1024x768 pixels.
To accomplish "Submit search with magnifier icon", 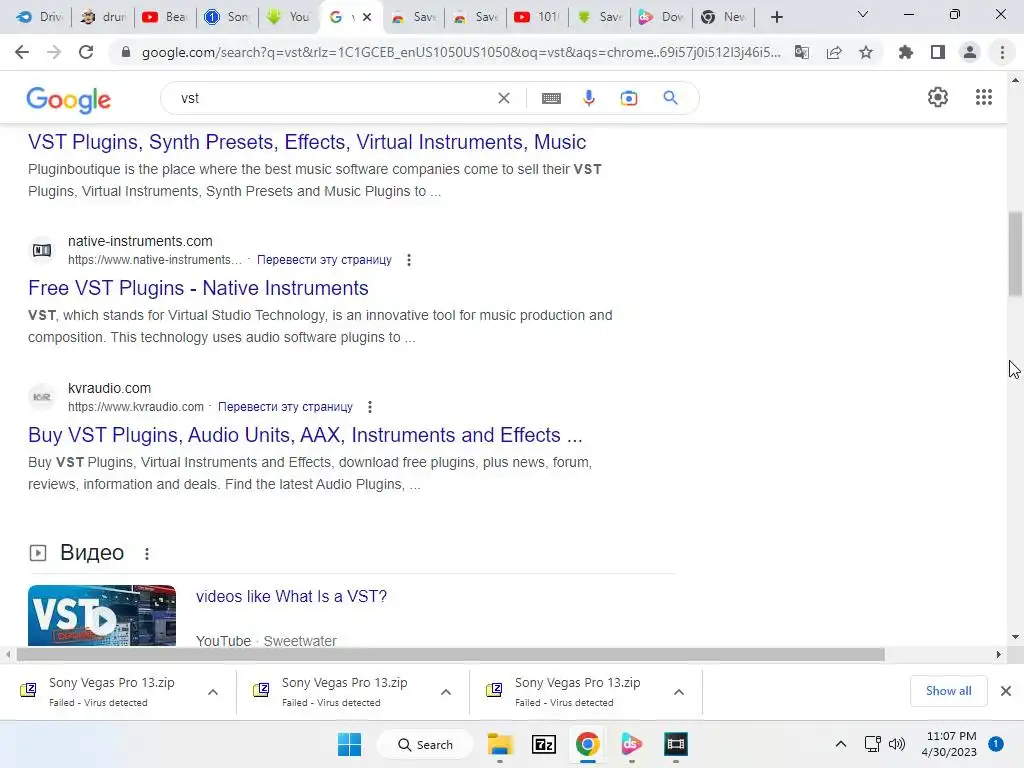I will (x=670, y=98).
